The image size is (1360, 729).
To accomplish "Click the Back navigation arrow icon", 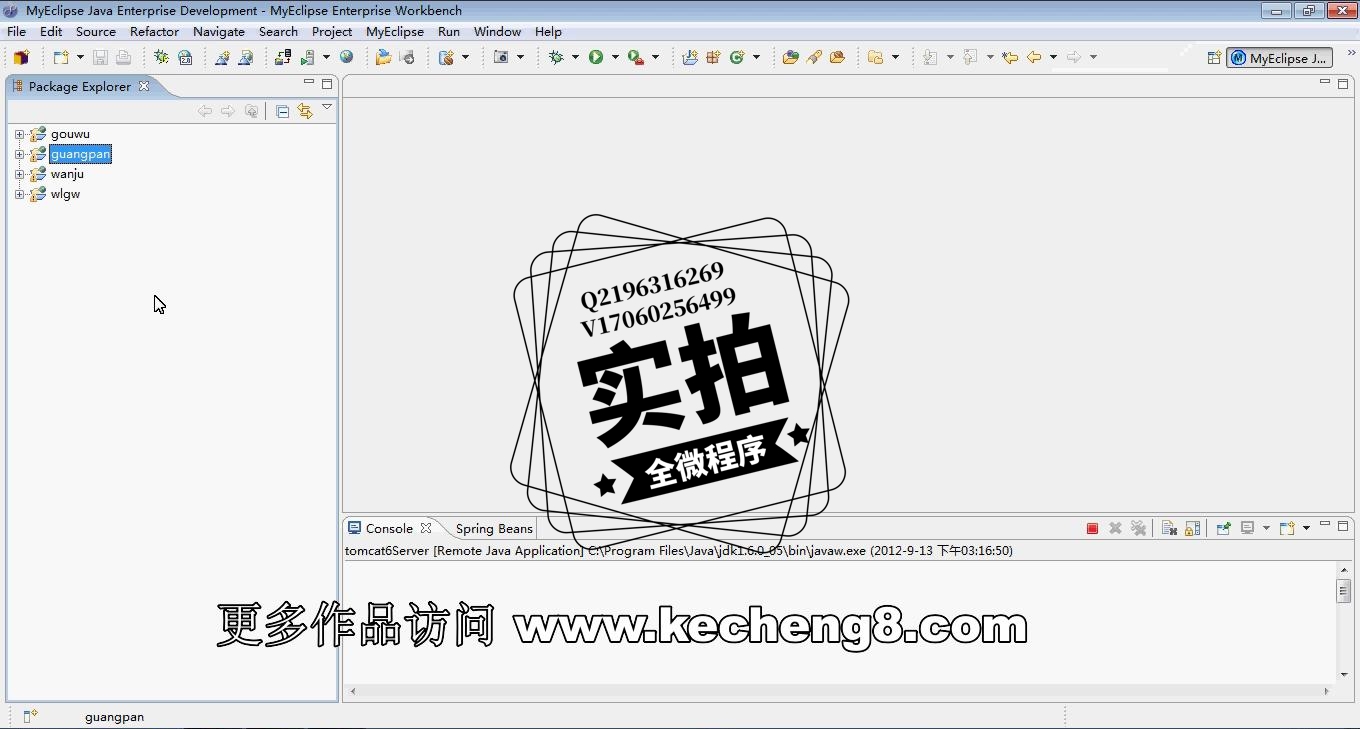I will [x=1035, y=57].
